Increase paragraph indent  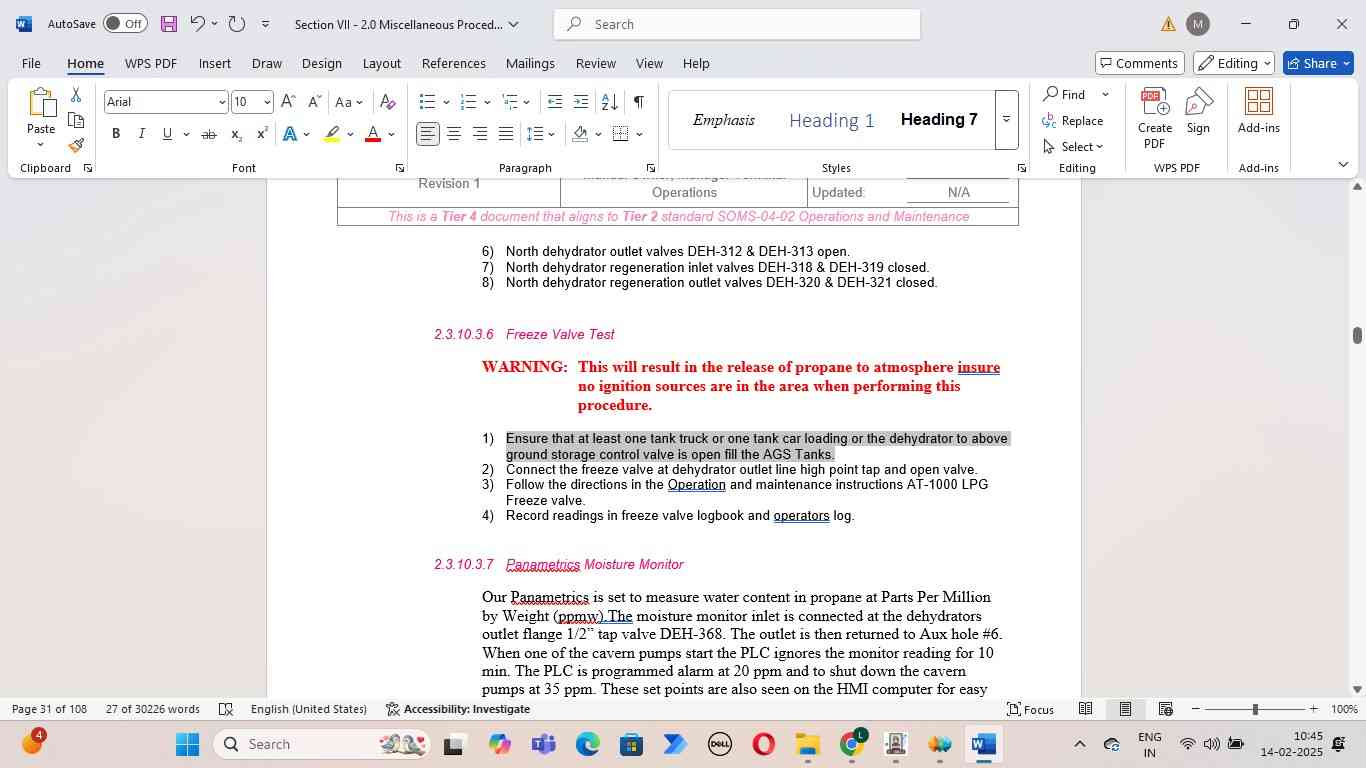click(581, 102)
